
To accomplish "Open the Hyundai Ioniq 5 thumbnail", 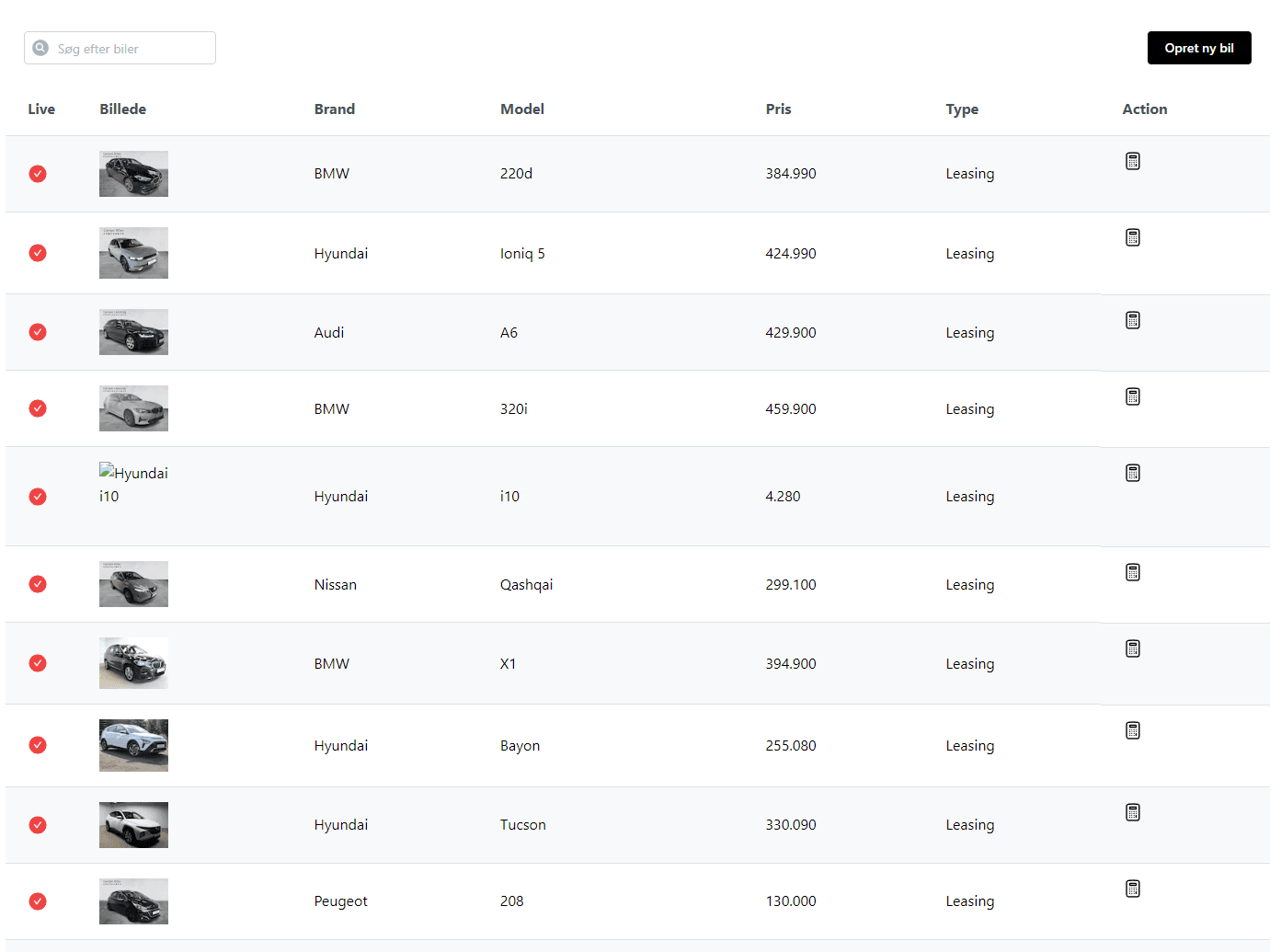I will 133,253.
